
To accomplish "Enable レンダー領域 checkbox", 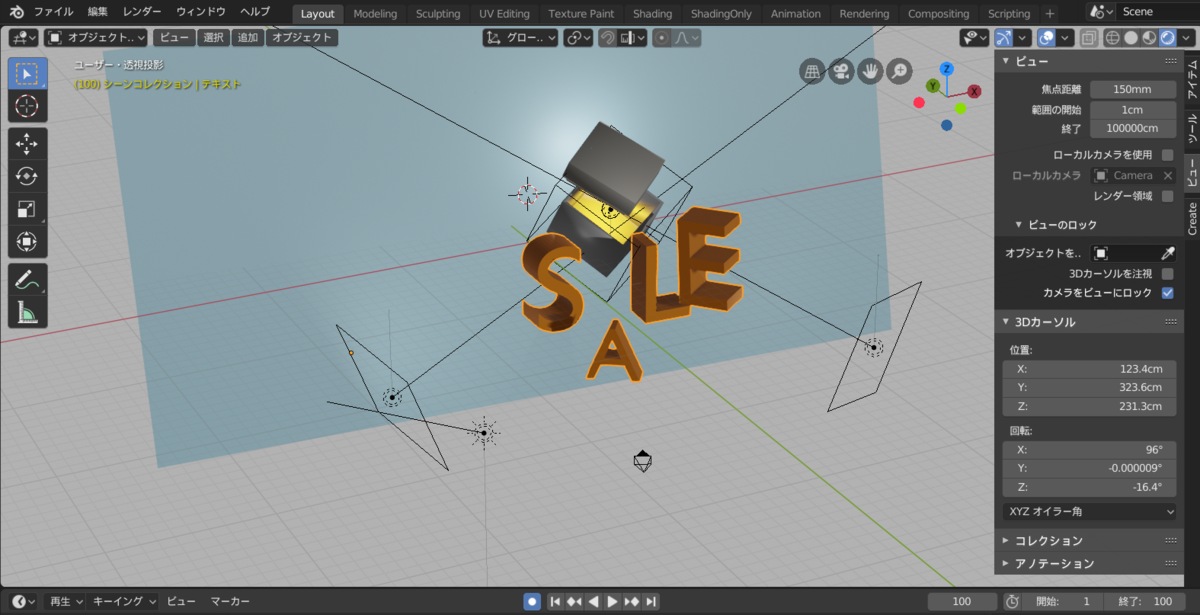I will tap(1167, 196).
